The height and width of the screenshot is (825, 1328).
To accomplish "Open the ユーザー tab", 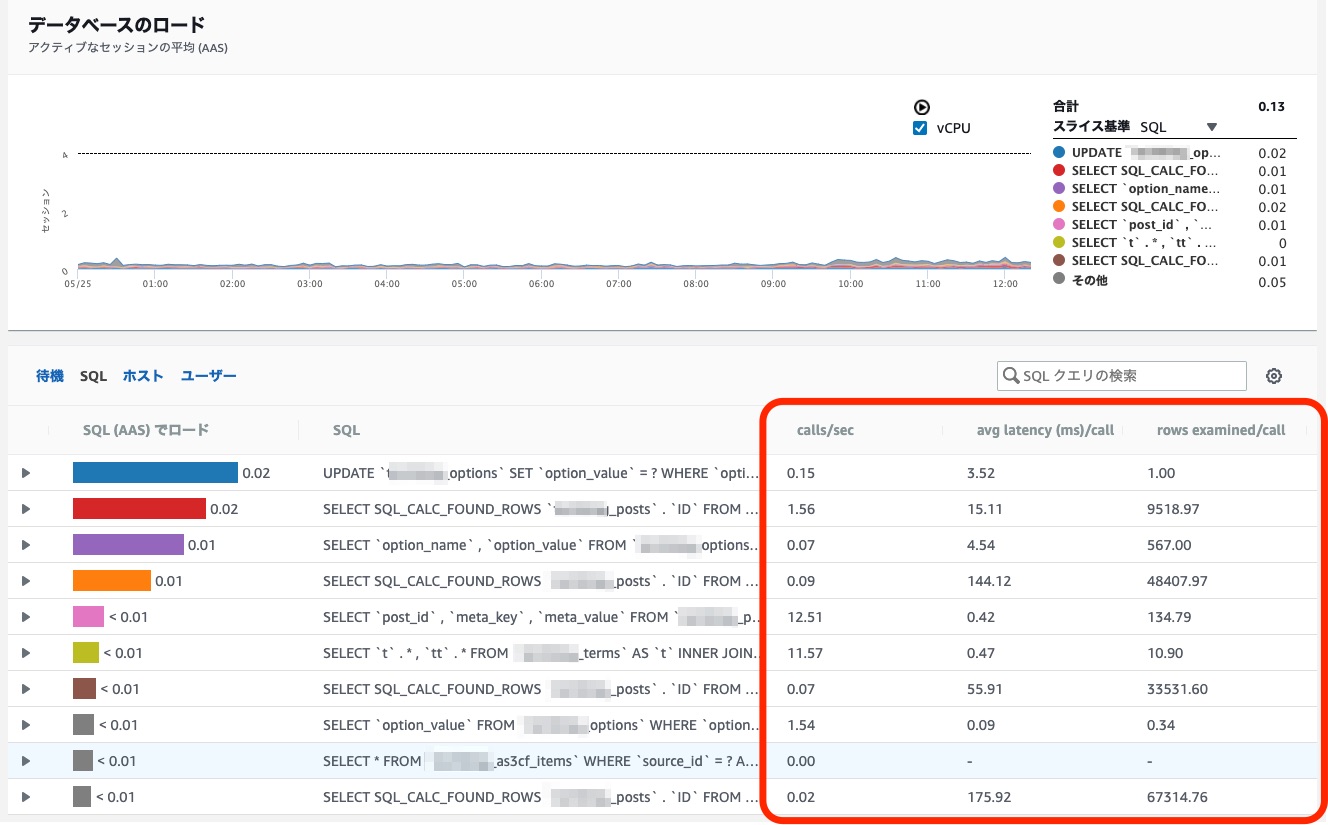I will tap(209, 376).
